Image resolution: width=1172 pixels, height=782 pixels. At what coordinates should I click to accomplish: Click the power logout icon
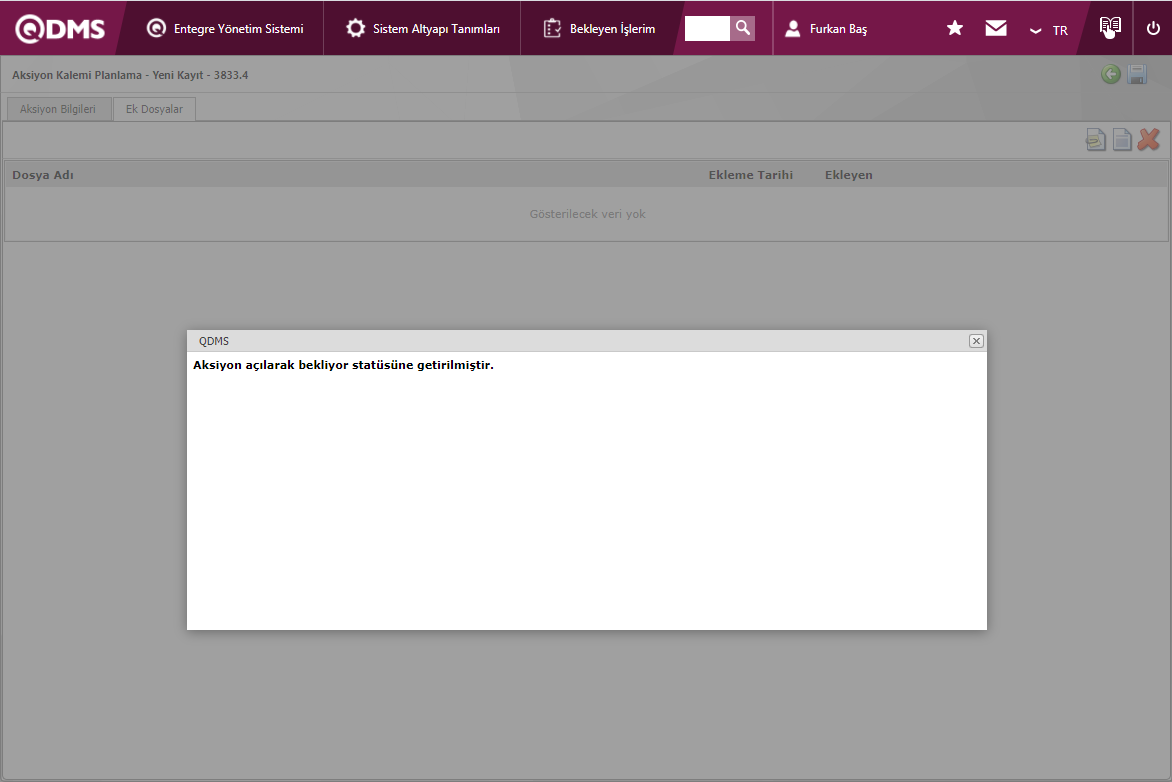click(x=1153, y=28)
